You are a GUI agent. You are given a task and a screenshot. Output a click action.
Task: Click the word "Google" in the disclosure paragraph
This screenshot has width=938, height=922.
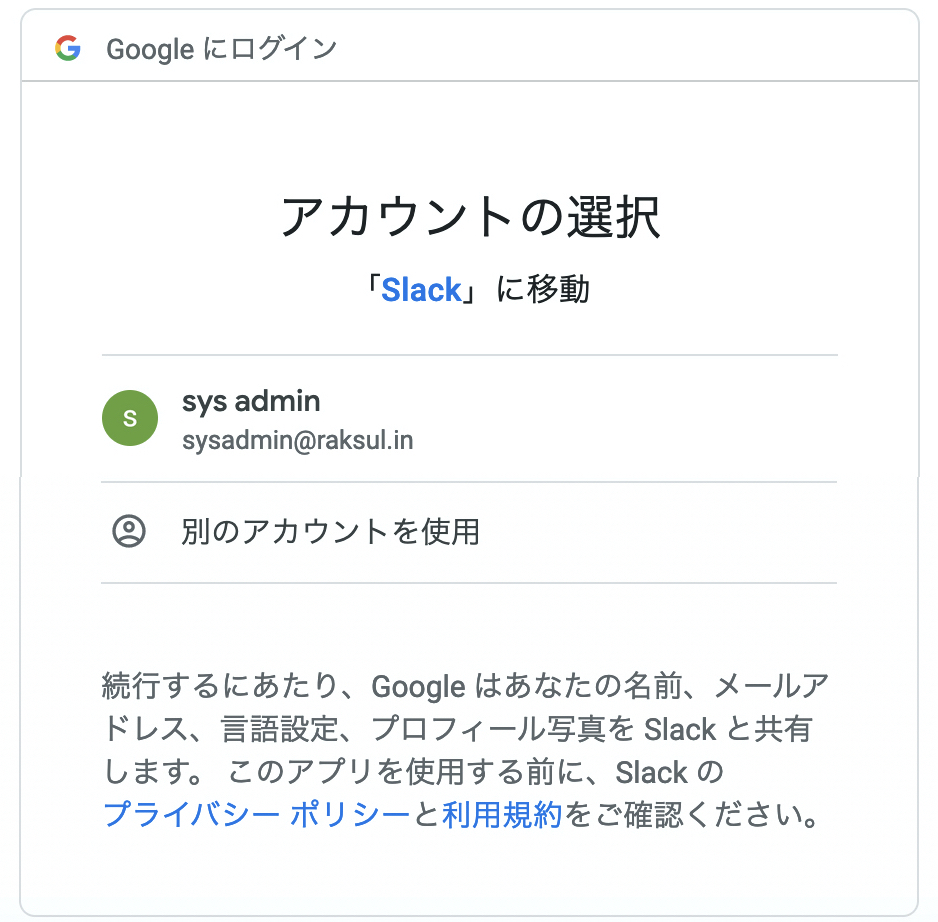418,687
